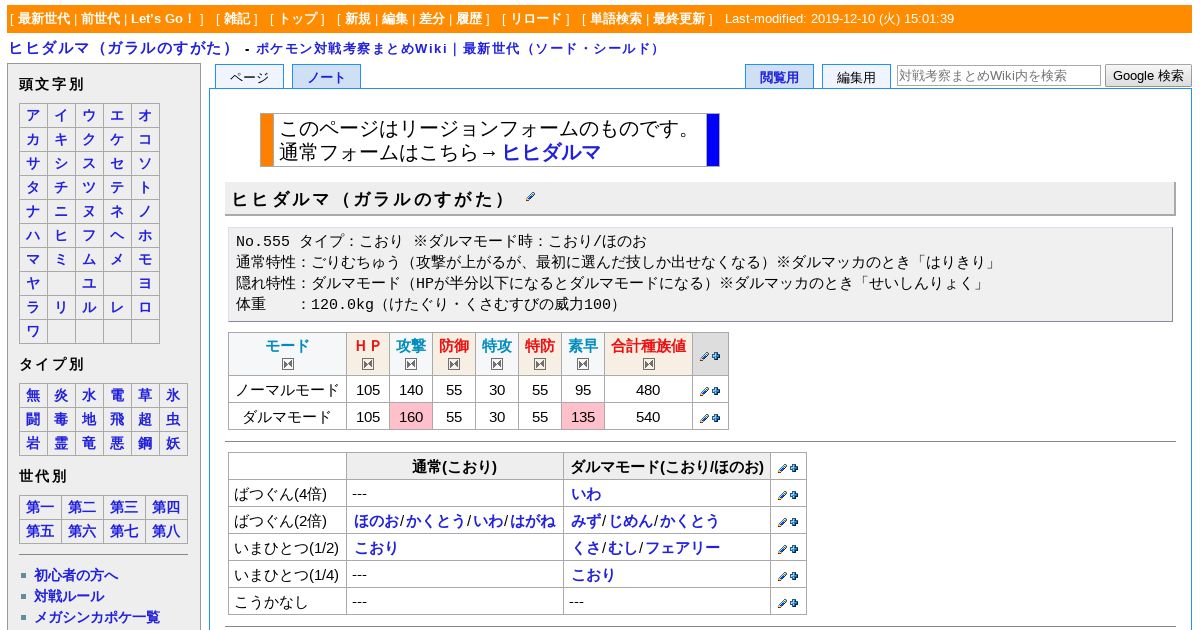The image size is (1200, 630).
Task: Click the sort icon under 素早
Action: tap(583, 364)
